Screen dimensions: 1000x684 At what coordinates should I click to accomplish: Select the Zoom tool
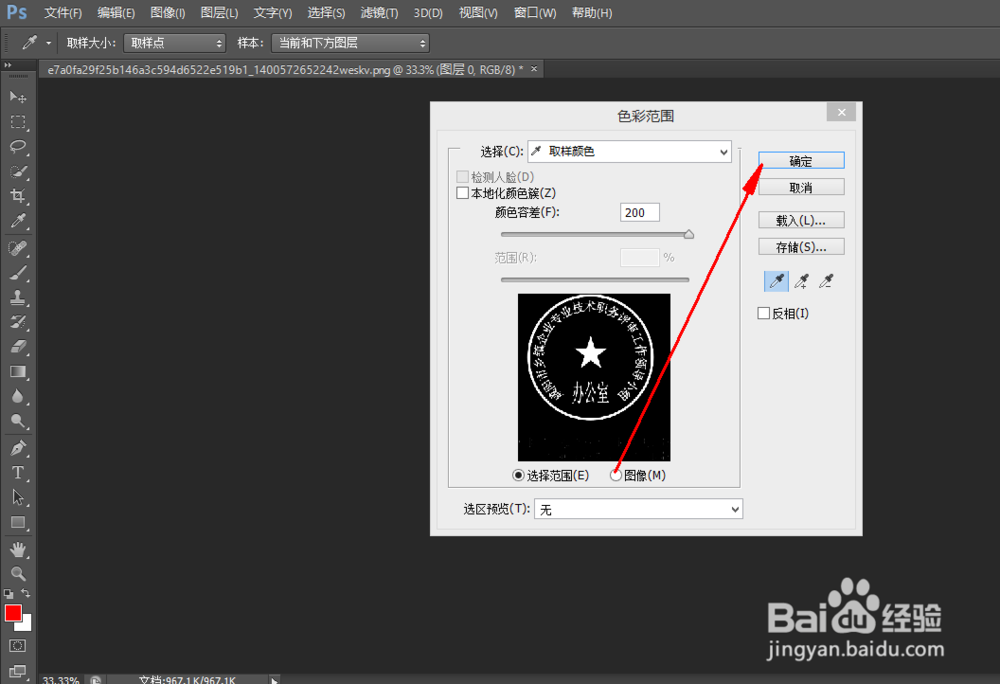coord(18,574)
